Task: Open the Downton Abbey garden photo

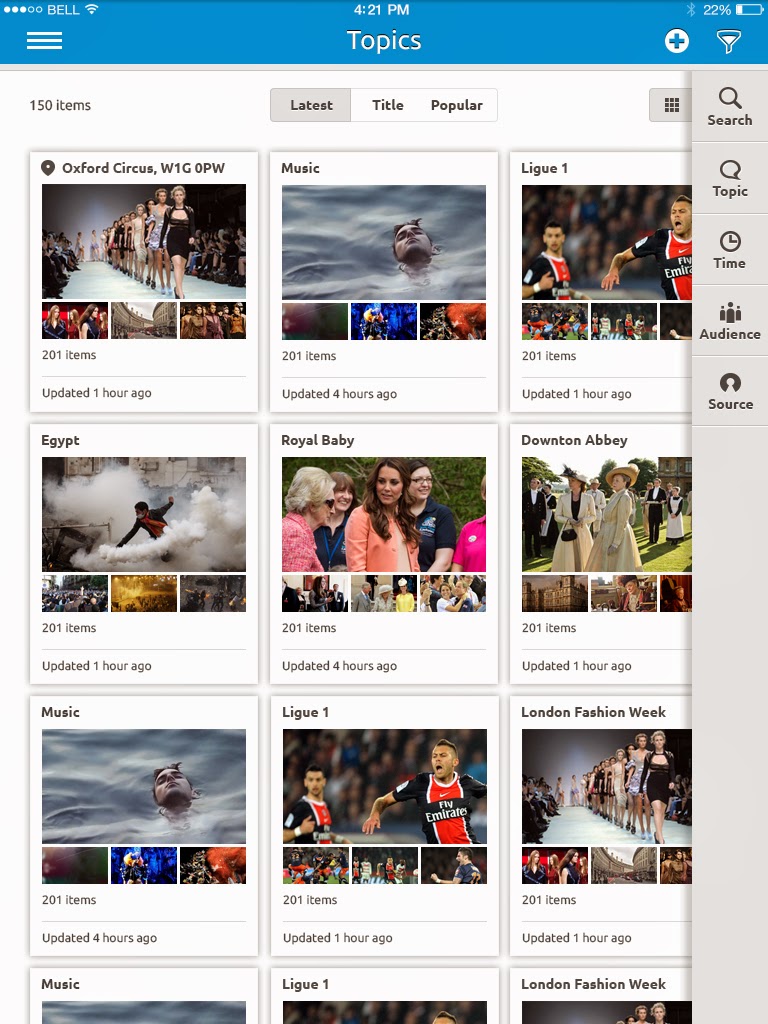Action: [x=607, y=514]
